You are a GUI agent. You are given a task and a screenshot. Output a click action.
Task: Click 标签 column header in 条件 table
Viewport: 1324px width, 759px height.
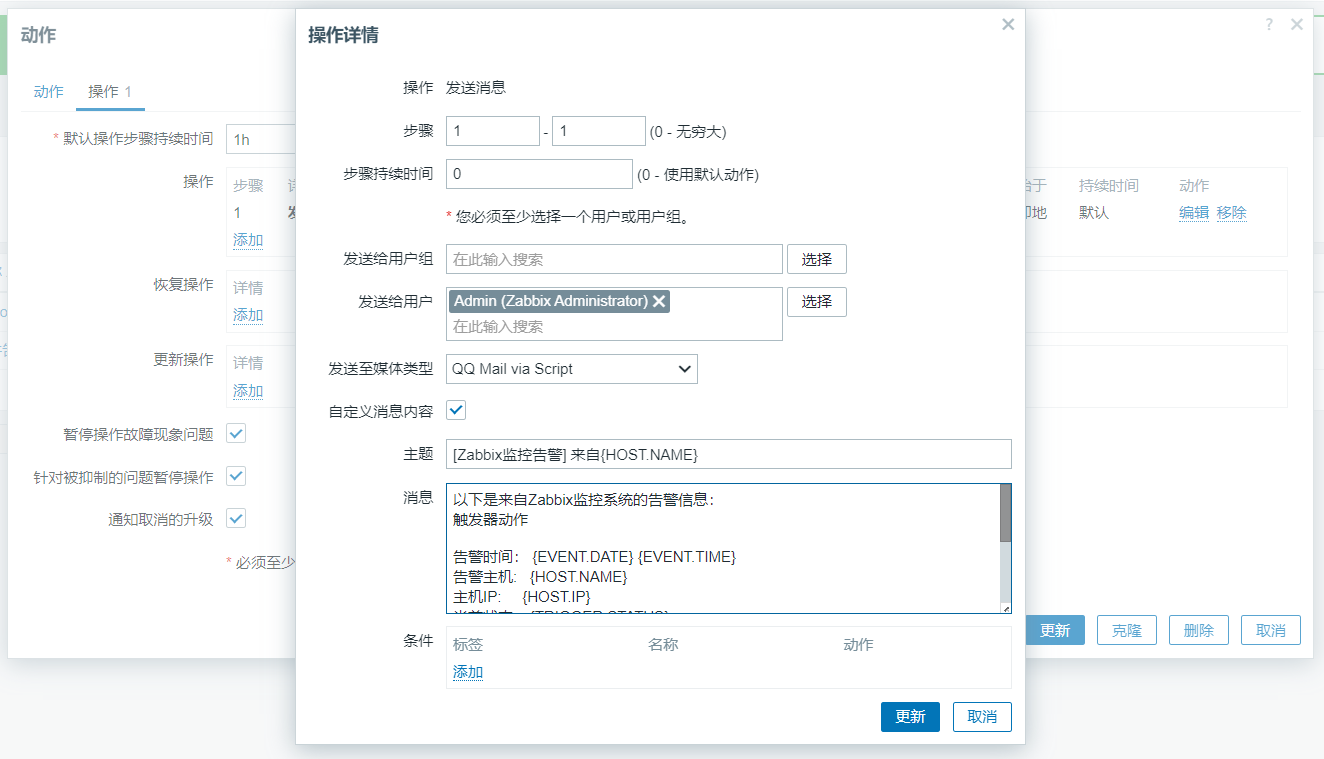468,645
